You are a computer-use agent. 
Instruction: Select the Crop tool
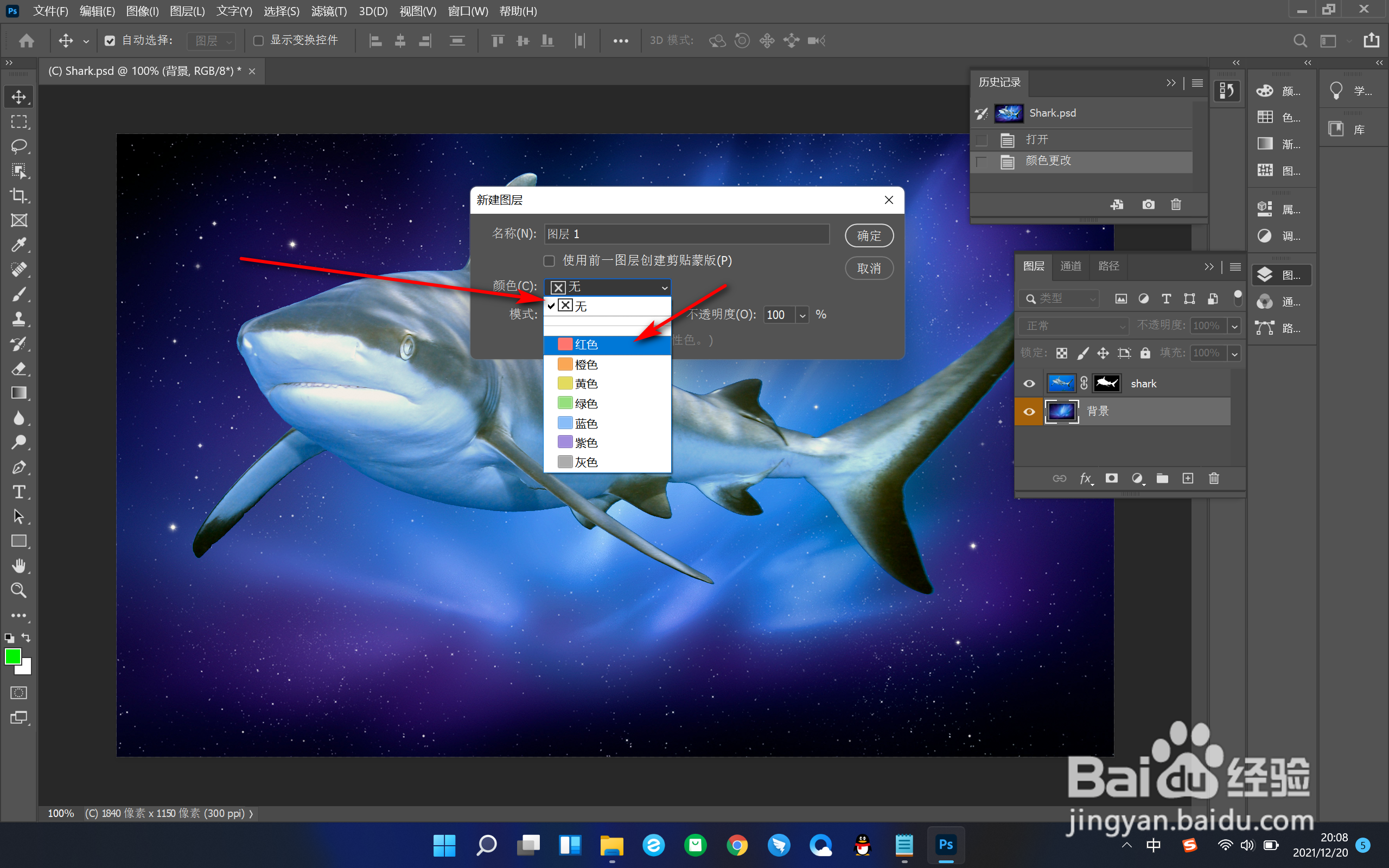pos(19,195)
